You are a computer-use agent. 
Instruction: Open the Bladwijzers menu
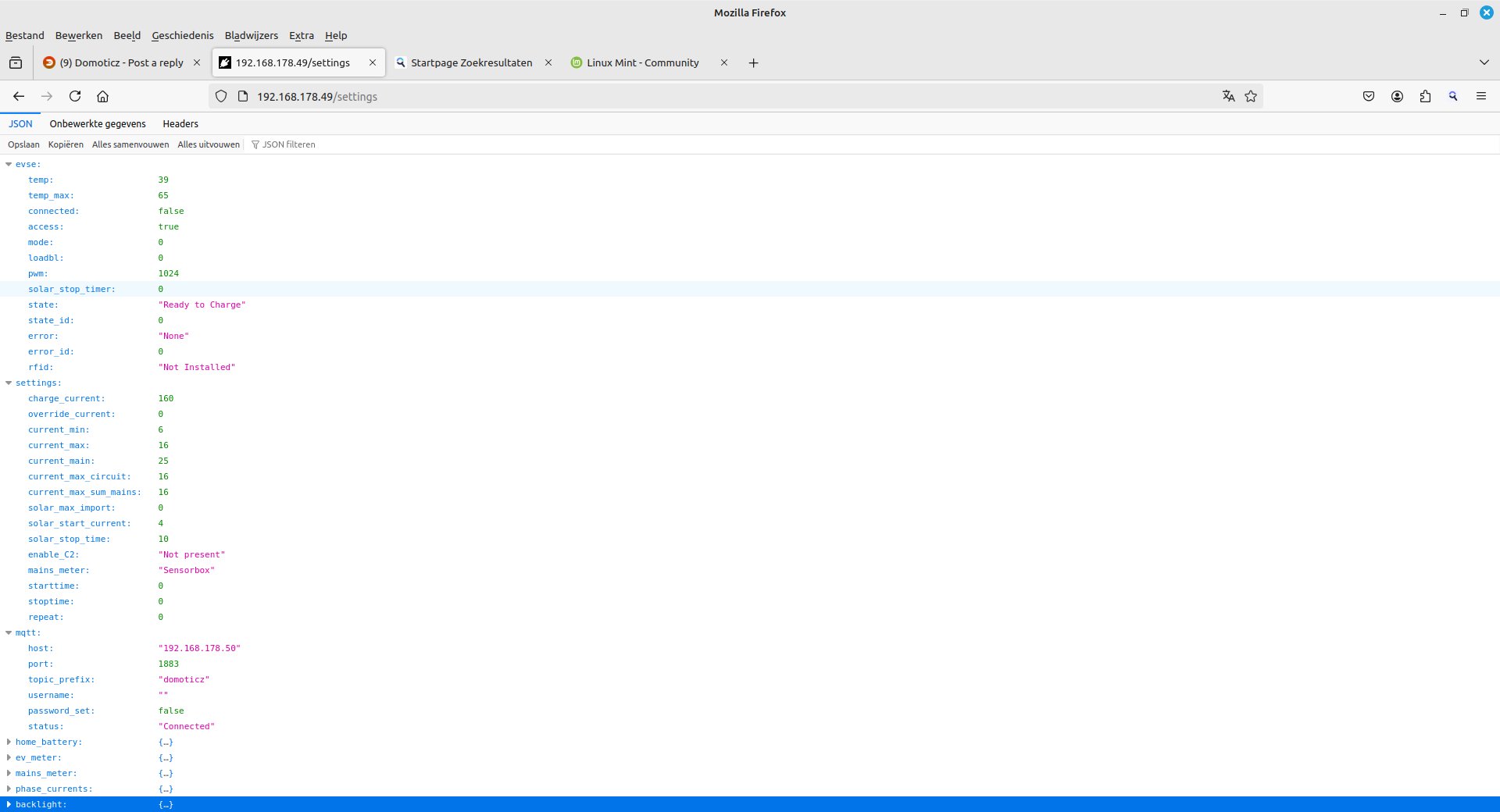point(252,35)
